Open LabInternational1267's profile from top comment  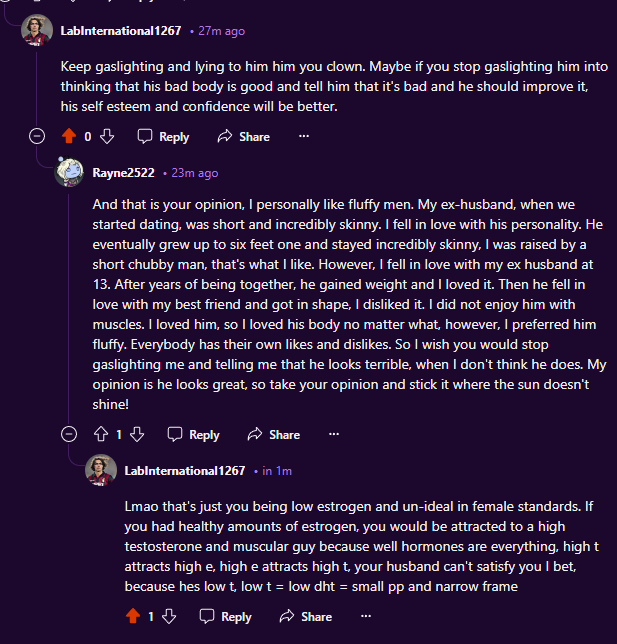point(121,31)
